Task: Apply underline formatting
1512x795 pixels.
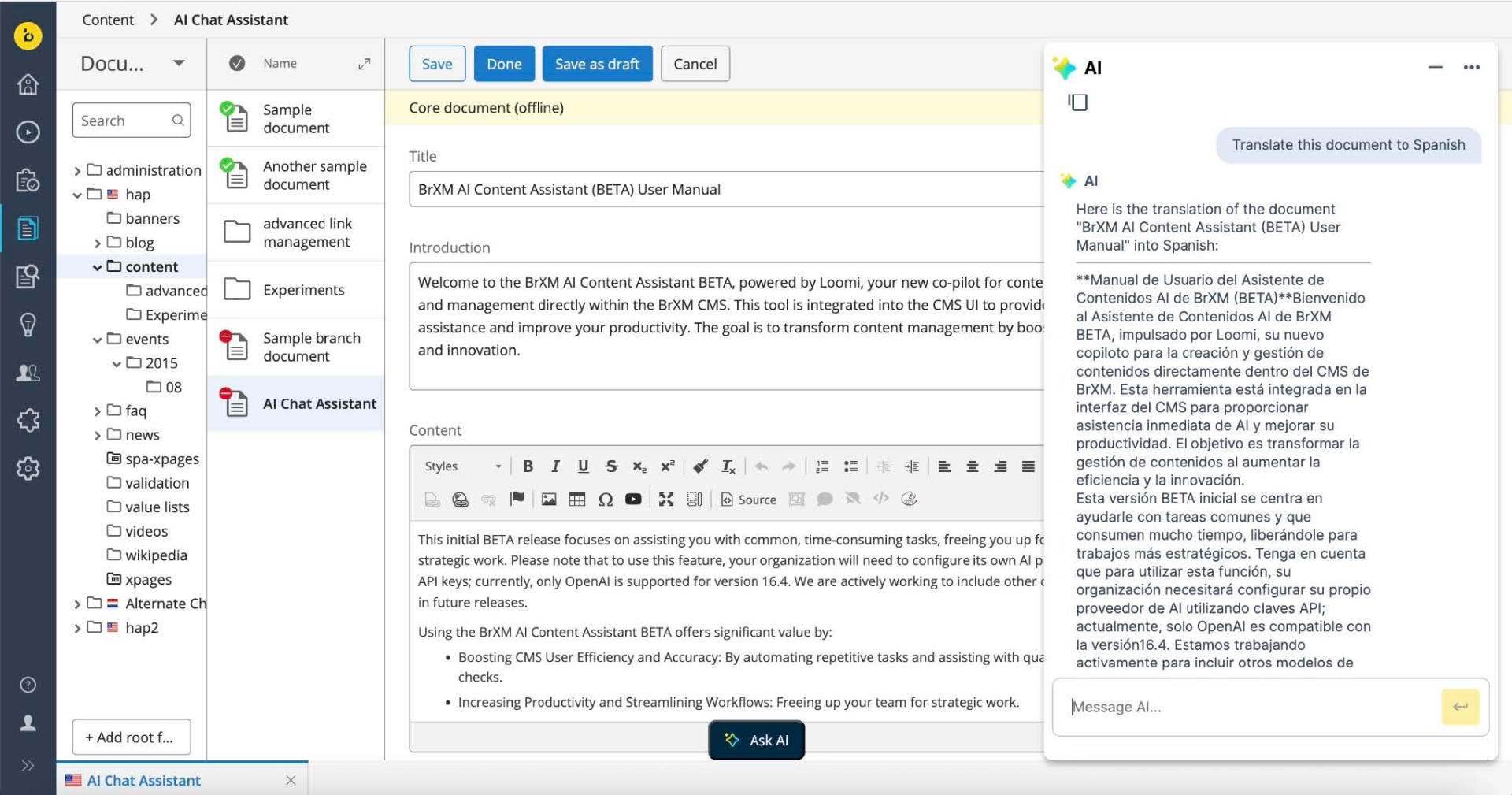Action: click(x=583, y=466)
